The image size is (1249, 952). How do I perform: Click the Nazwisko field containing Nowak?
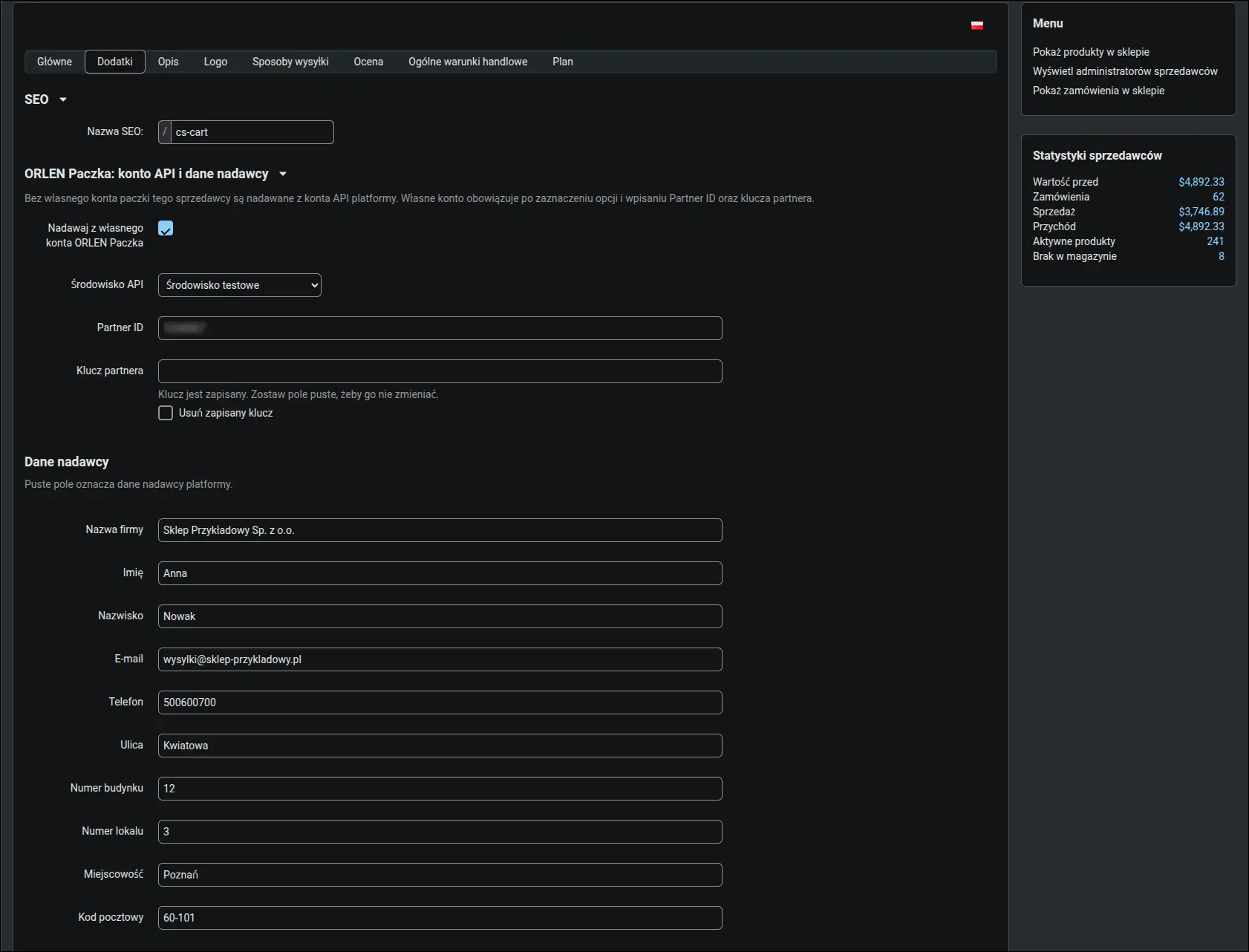pyautogui.click(x=440, y=616)
